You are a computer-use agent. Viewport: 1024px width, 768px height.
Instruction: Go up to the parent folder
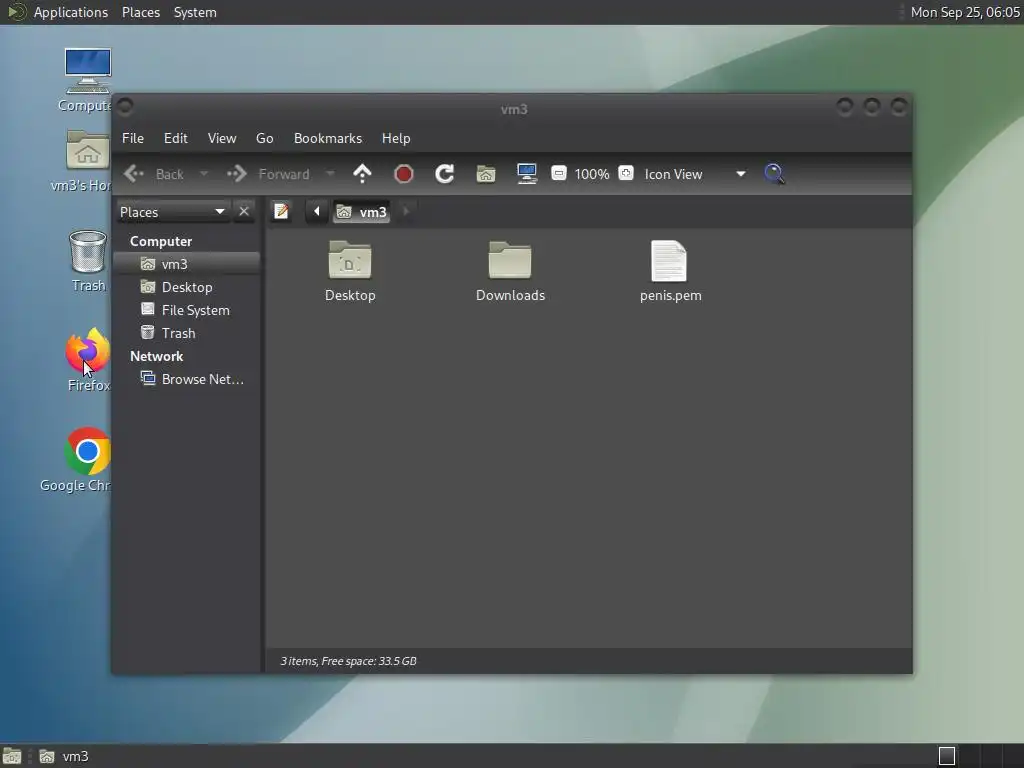(362, 174)
